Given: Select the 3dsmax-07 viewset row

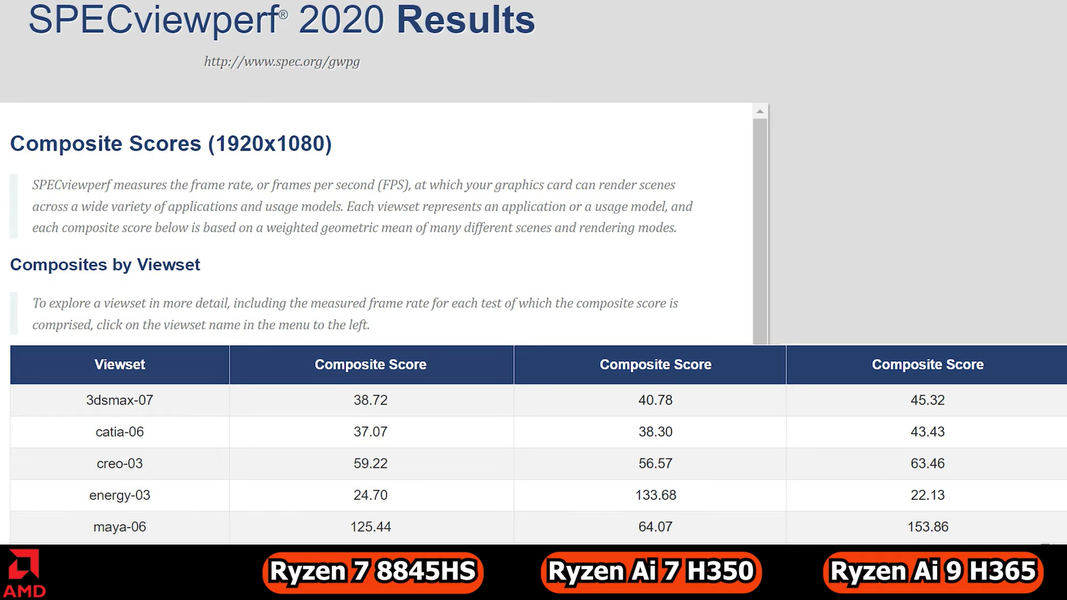Looking at the screenshot, I should click(120, 400).
